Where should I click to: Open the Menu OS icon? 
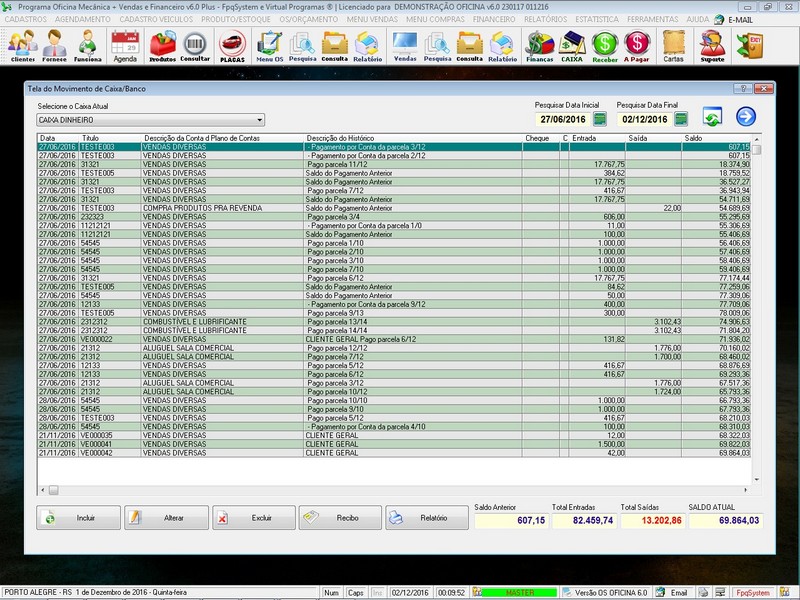pyautogui.click(x=269, y=46)
